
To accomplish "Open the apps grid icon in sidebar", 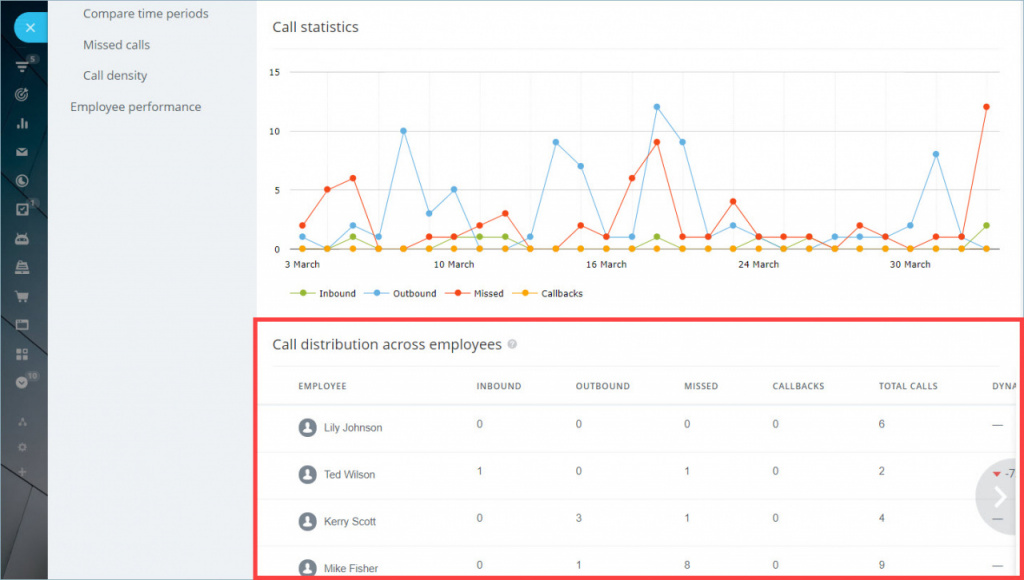I will (x=22, y=354).
